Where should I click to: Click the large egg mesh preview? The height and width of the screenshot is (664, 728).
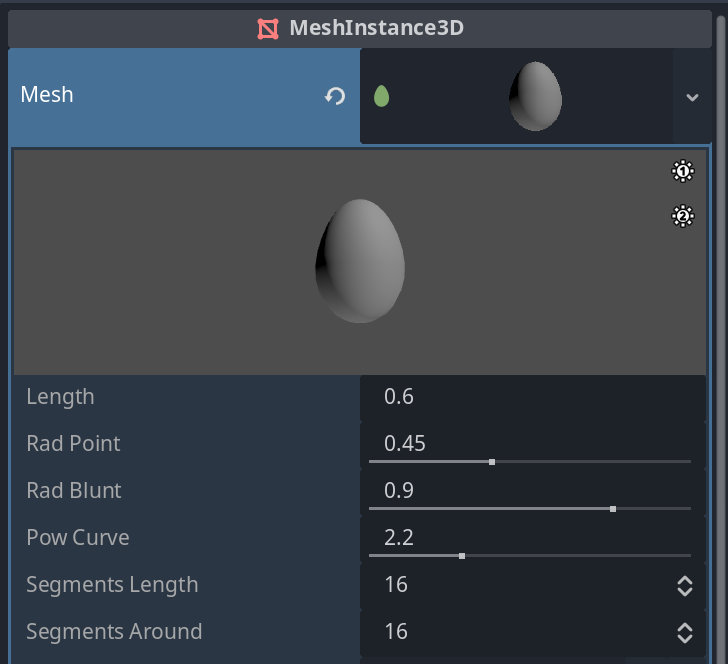(x=361, y=260)
